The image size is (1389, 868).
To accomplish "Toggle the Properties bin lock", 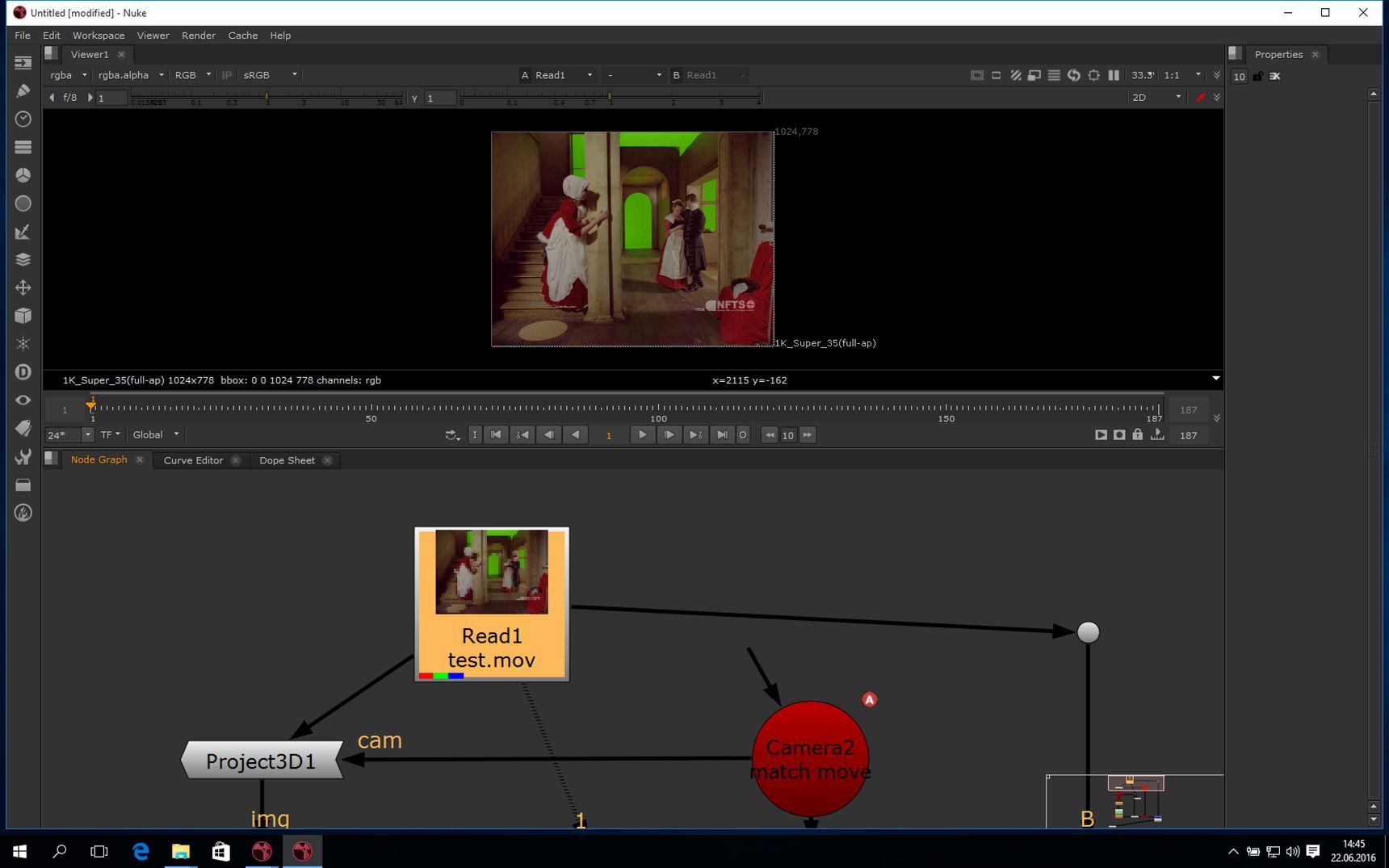I will pyautogui.click(x=1258, y=76).
